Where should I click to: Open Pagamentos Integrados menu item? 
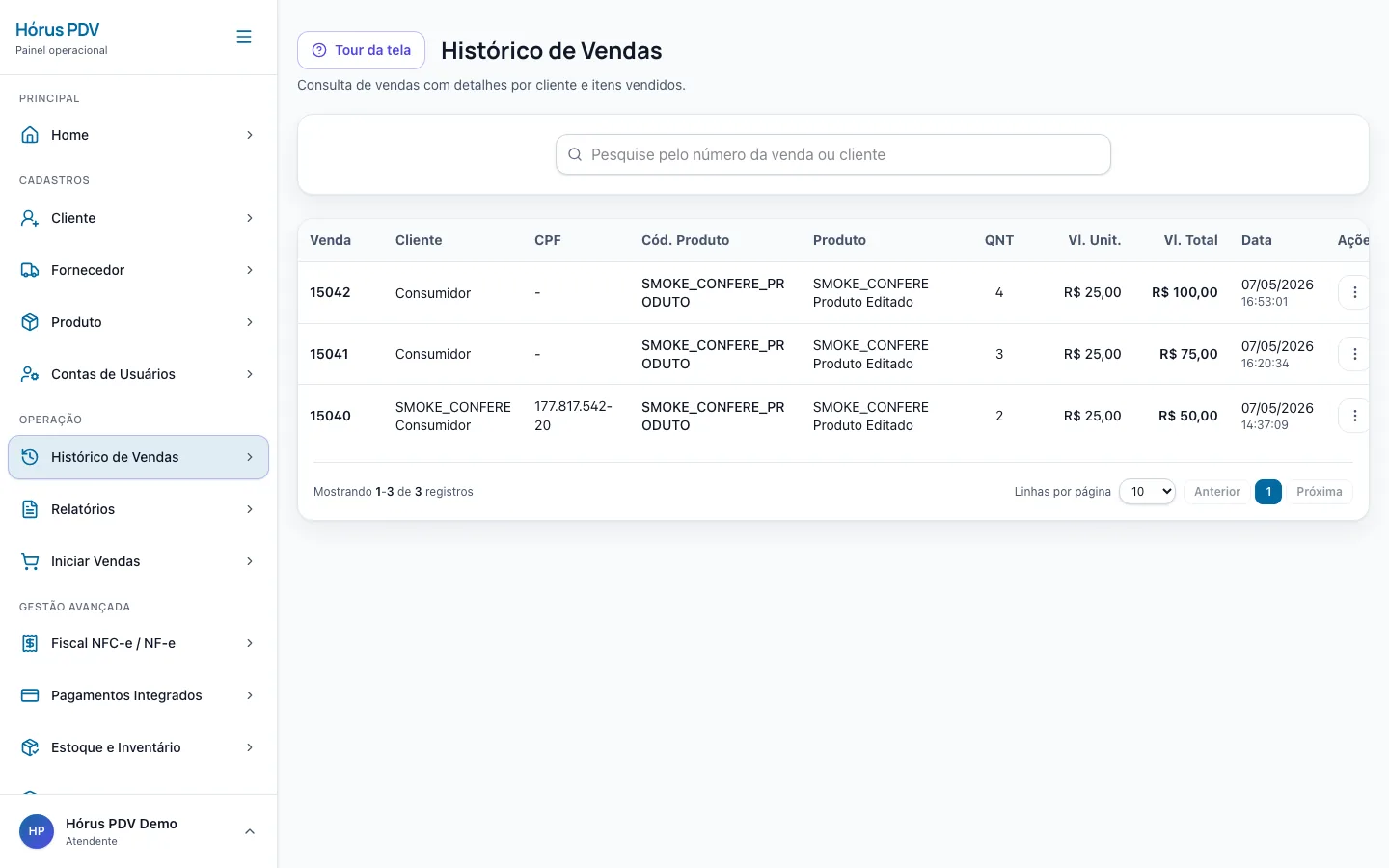point(138,695)
